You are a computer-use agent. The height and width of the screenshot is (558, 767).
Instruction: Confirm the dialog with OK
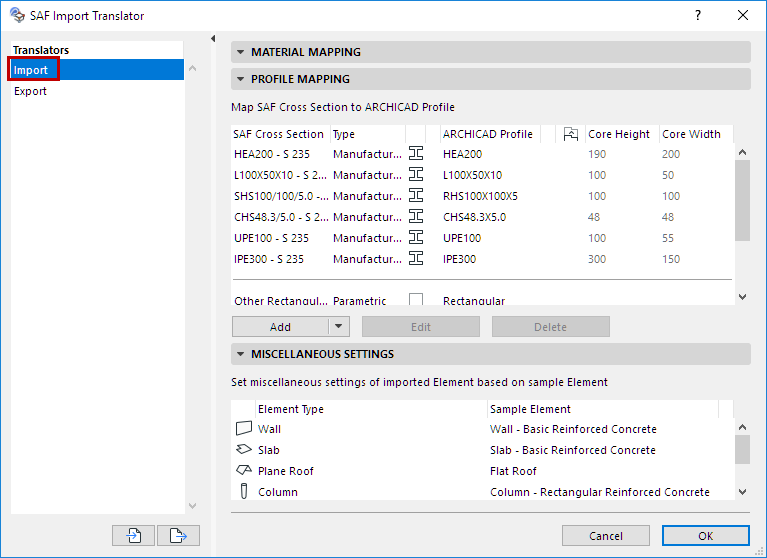tap(705, 536)
